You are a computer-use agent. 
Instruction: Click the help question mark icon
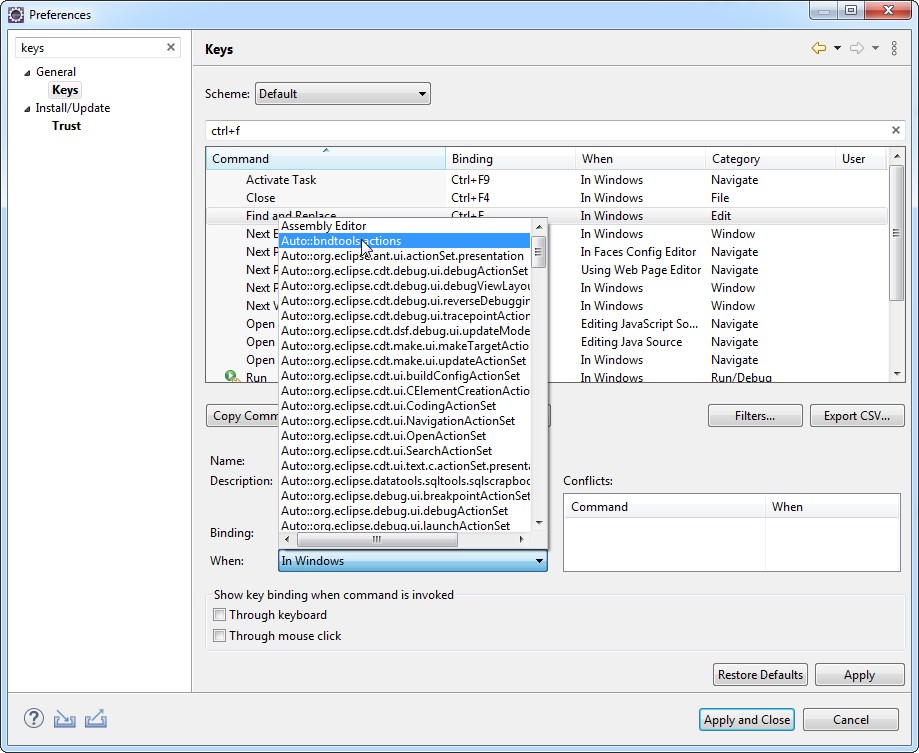33,718
